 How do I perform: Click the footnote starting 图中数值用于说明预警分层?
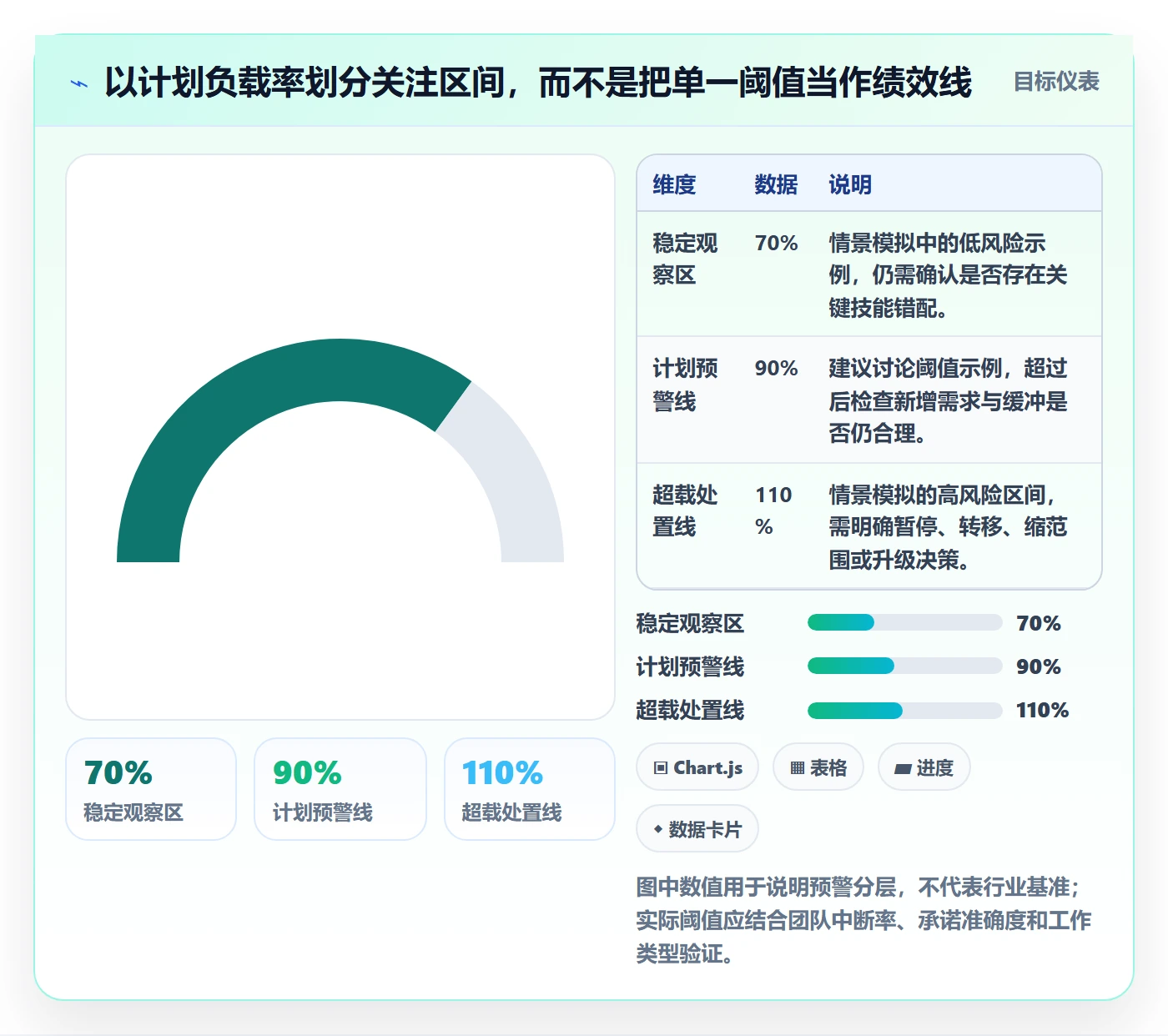point(863,920)
